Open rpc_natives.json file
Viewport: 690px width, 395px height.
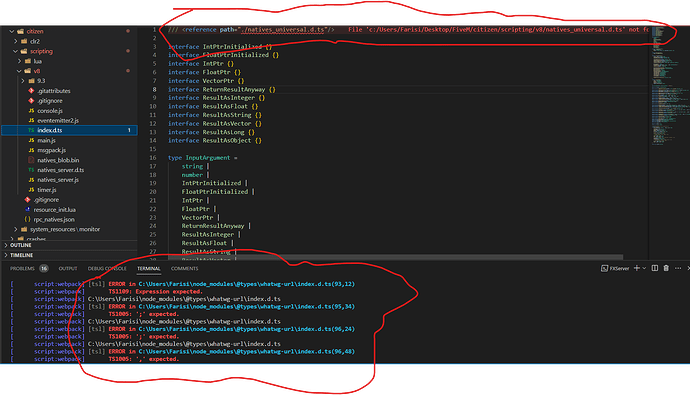click(x=54, y=219)
